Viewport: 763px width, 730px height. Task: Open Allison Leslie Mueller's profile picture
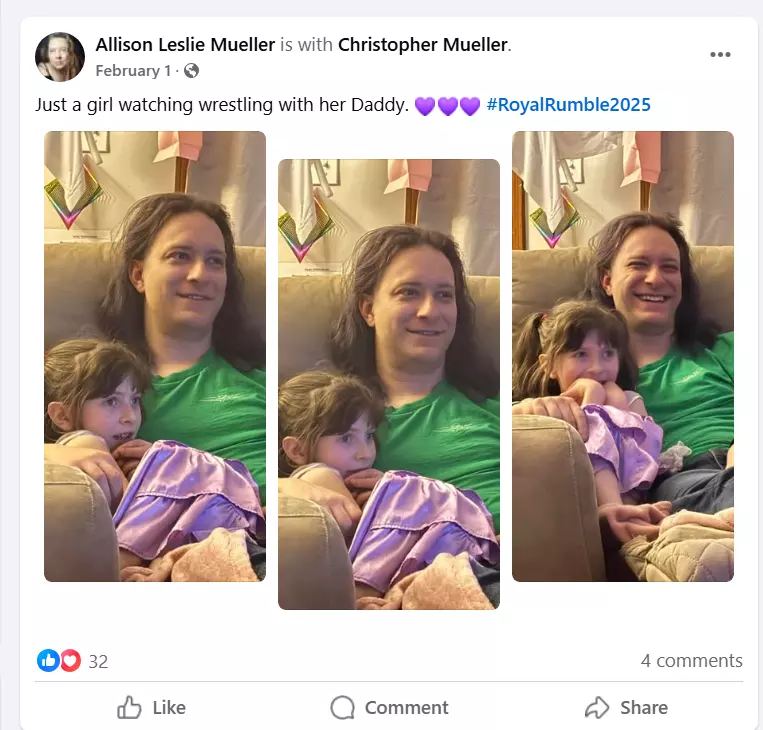(60, 56)
